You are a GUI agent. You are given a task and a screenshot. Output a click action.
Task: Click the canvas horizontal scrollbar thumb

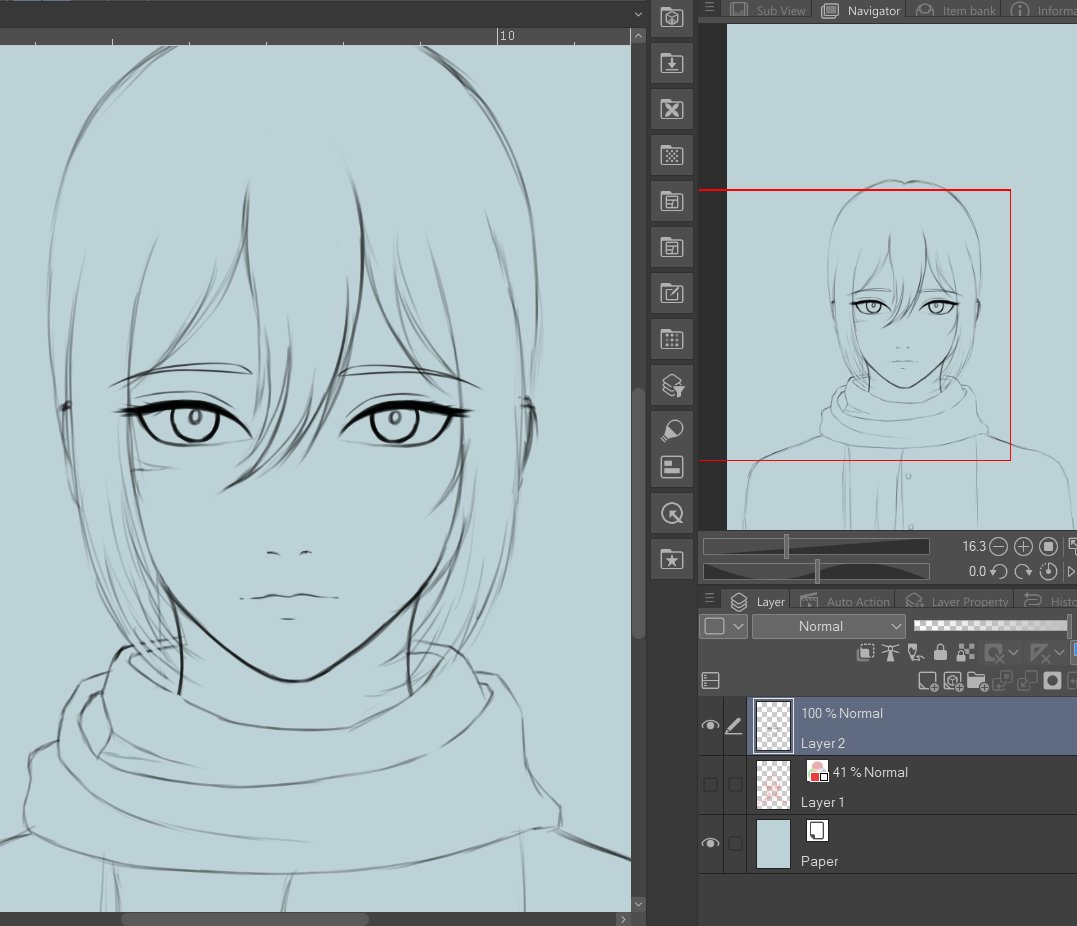click(x=245, y=919)
